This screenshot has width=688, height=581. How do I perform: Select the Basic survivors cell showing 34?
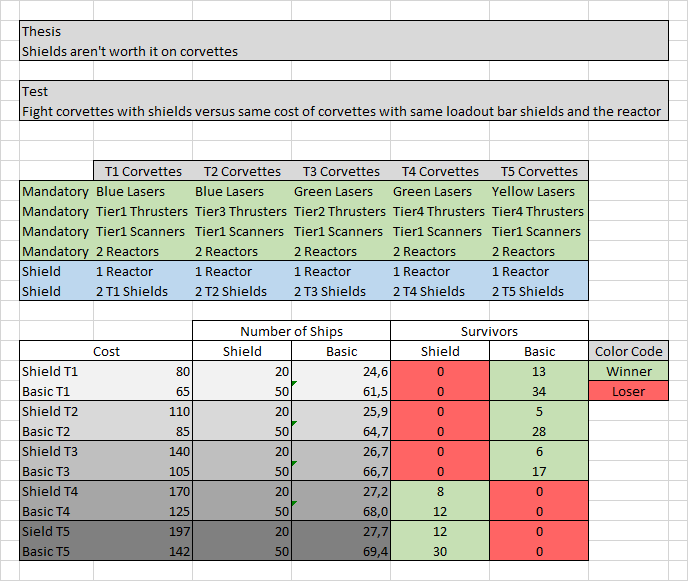pyautogui.click(x=539, y=391)
